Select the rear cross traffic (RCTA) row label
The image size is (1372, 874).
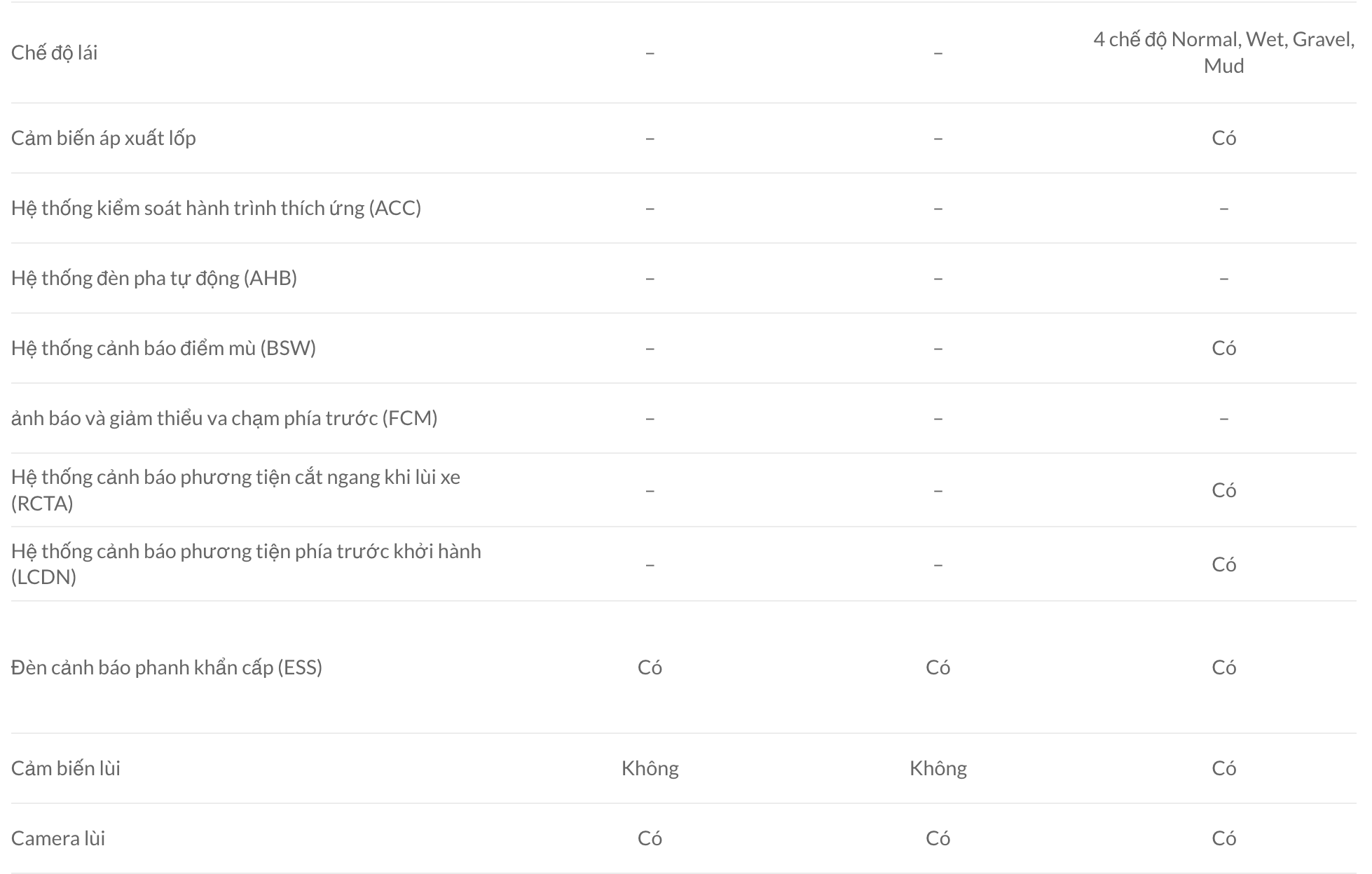235,490
